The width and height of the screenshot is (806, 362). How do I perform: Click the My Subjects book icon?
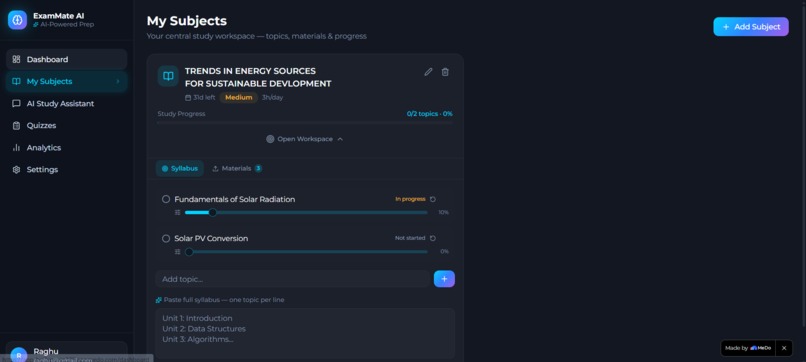pos(16,81)
